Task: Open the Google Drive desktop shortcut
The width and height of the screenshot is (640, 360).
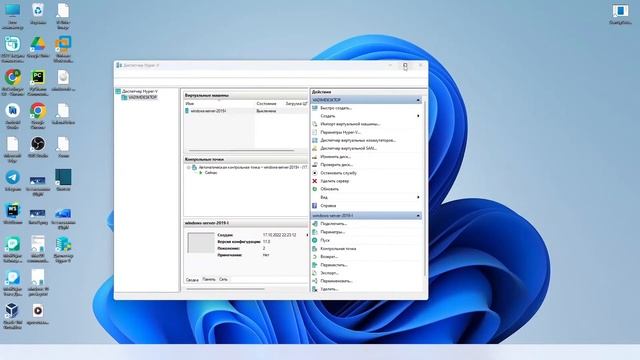Action: (38, 47)
